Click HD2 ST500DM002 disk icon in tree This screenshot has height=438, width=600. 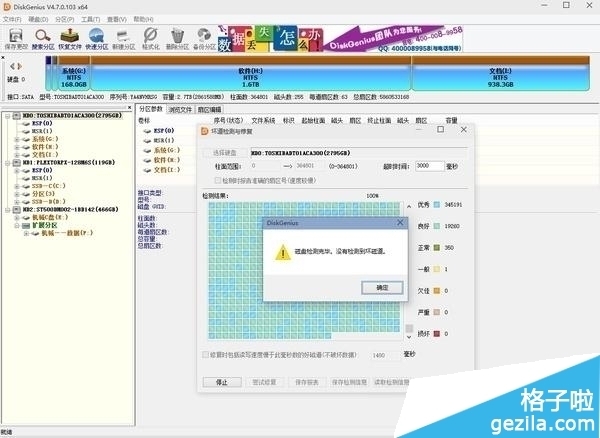(17, 210)
